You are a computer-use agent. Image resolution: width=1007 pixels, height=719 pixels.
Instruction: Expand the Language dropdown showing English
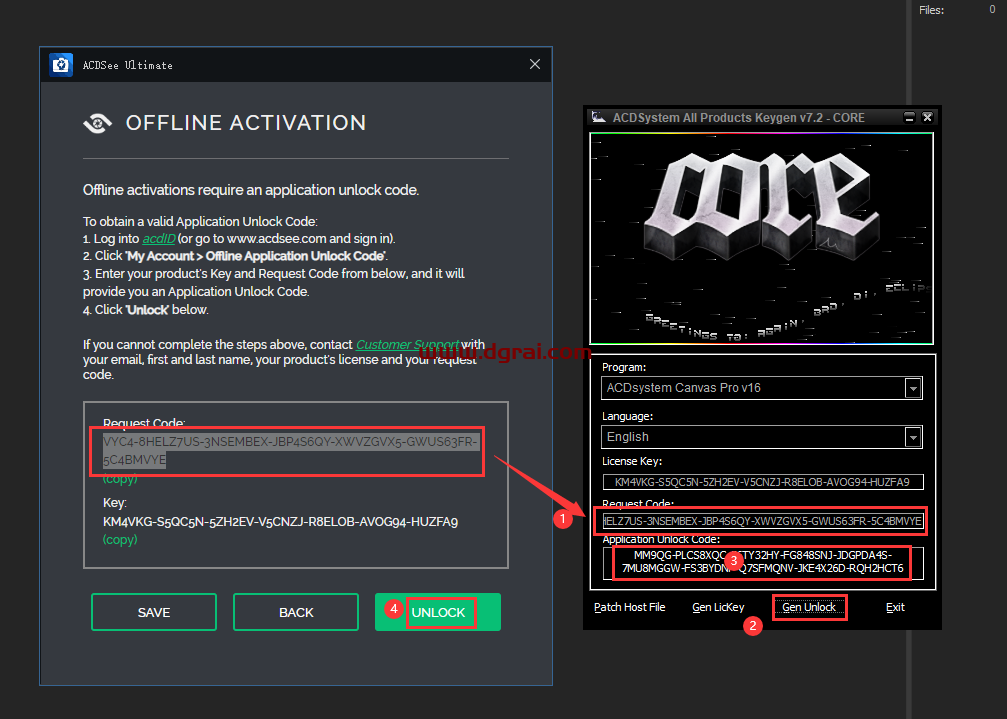click(x=912, y=437)
